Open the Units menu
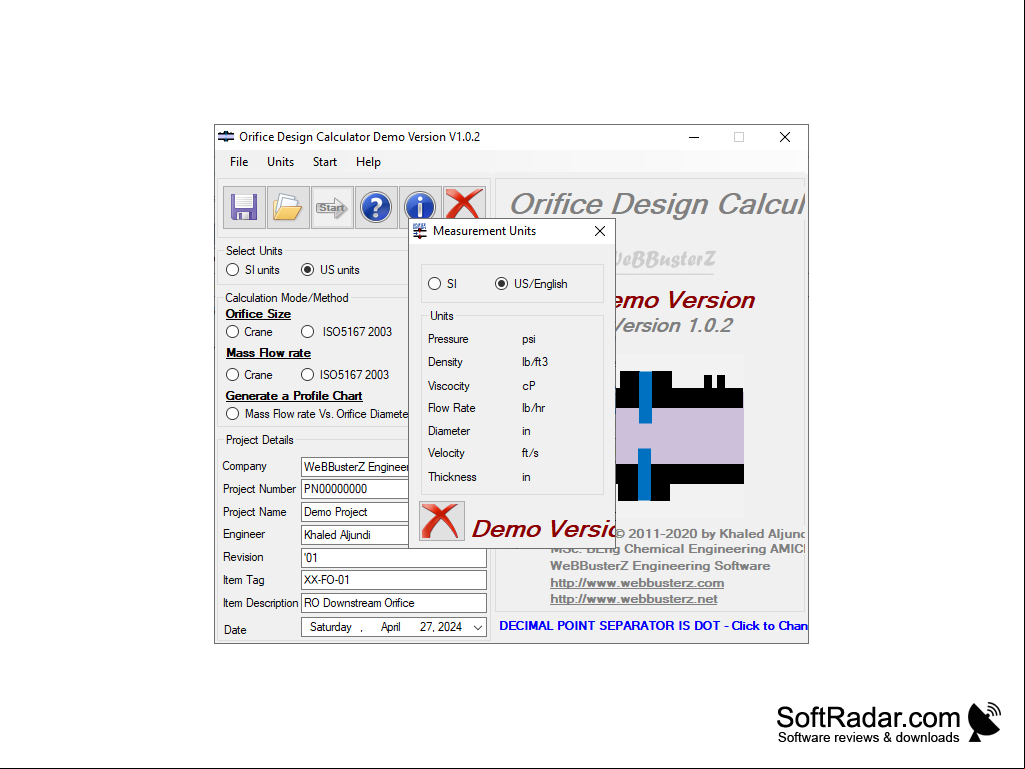This screenshot has height=769, width=1025. (x=280, y=162)
